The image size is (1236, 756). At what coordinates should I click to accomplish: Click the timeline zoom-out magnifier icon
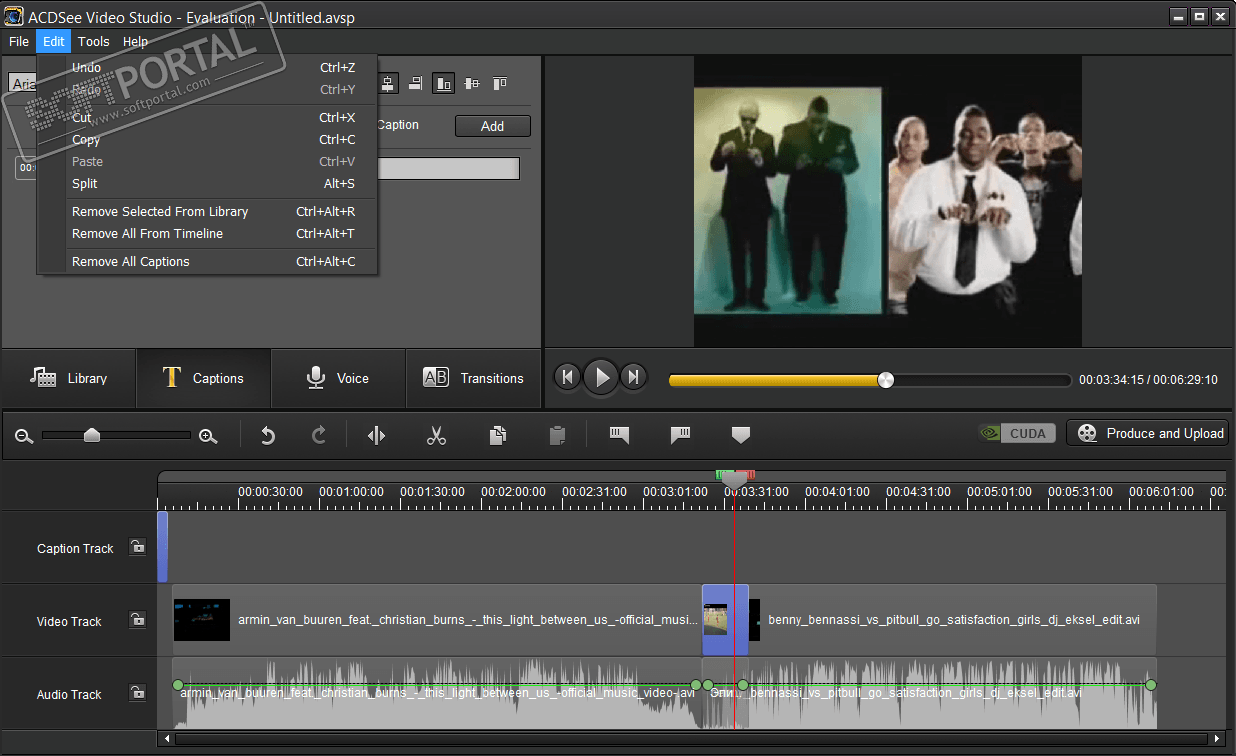click(x=24, y=436)
